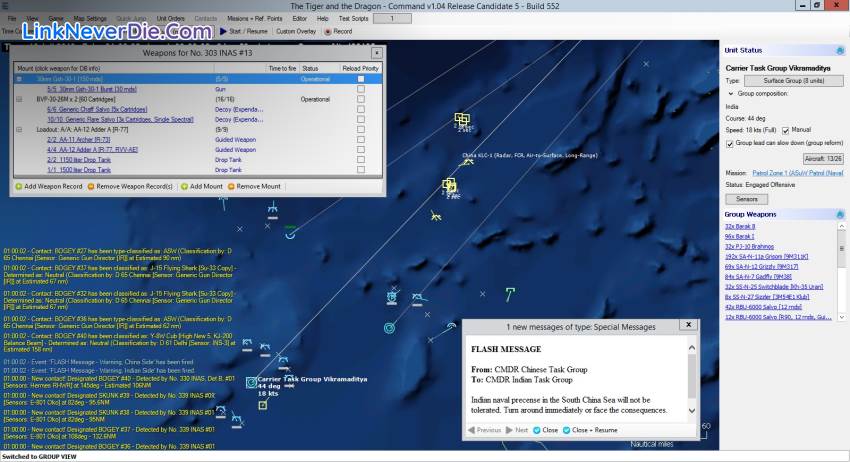The image size is (850, 462).
Task: Select the China KLC-1 radar contact icon
Action: (x=468, y=162)
